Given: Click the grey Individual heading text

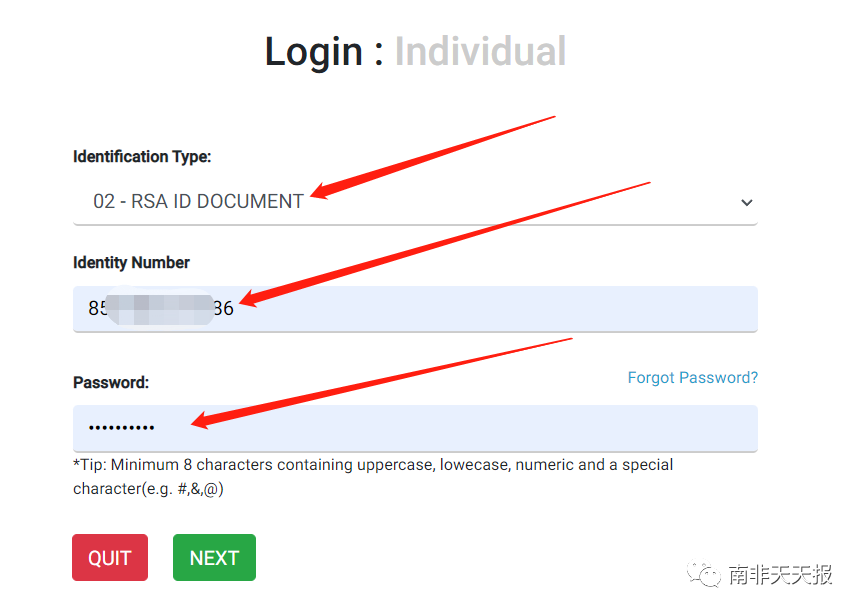Looking at the screenshot, I should coord(480,52).
